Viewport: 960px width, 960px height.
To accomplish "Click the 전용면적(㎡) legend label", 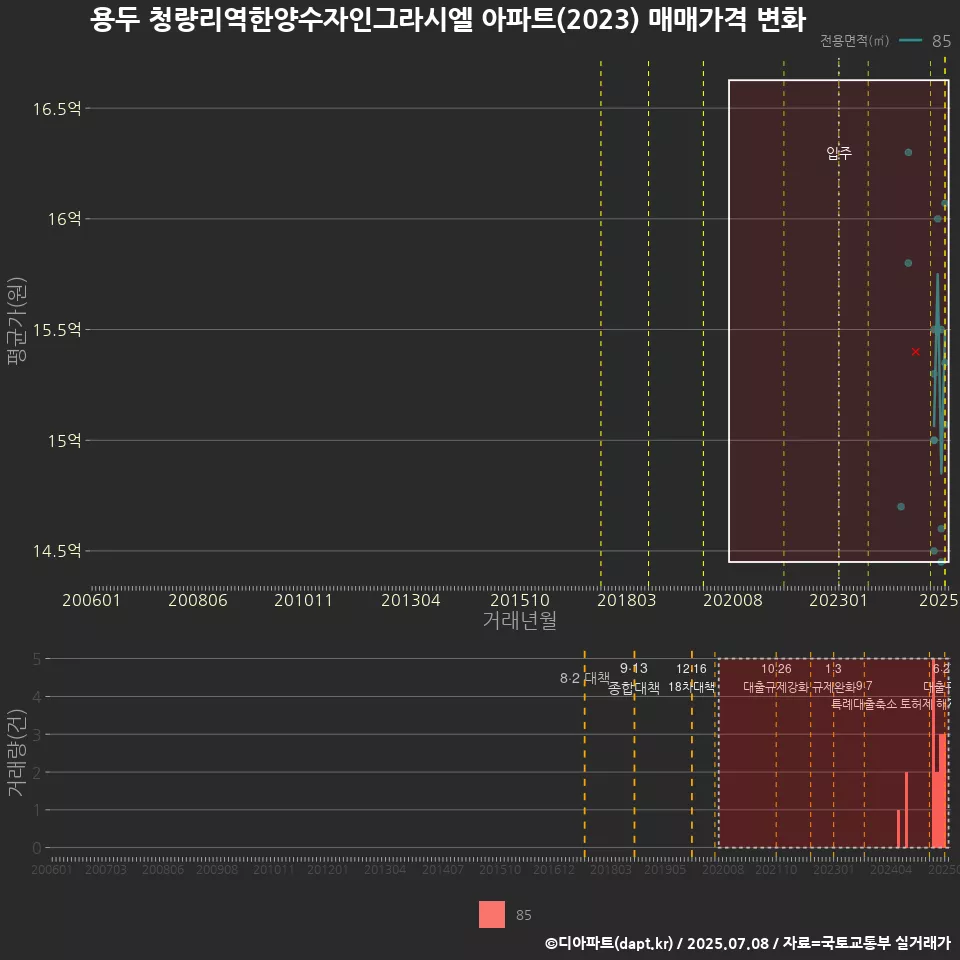I will [854, 40].
